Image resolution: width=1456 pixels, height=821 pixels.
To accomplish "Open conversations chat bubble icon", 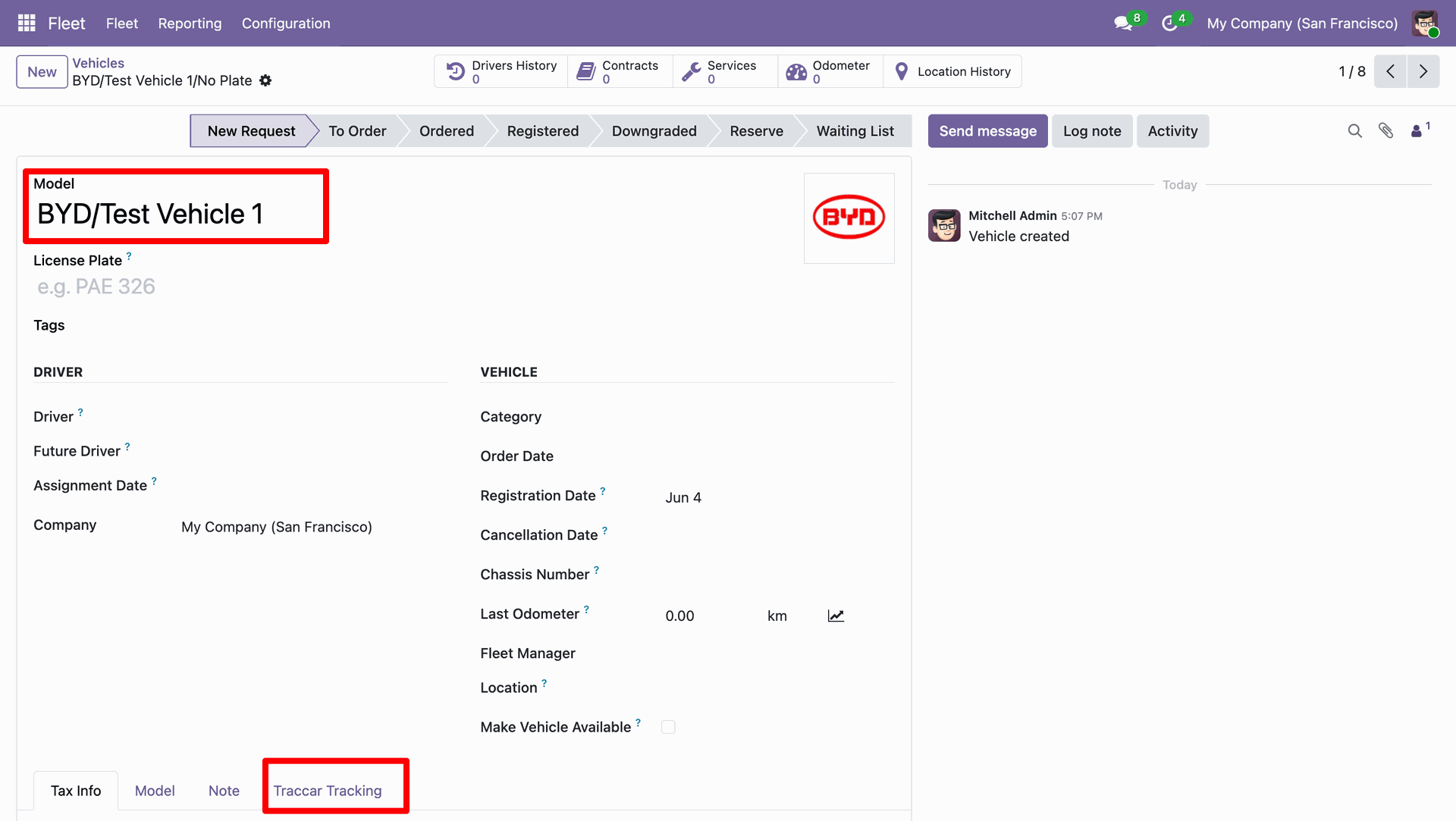I will (1123, 24).
